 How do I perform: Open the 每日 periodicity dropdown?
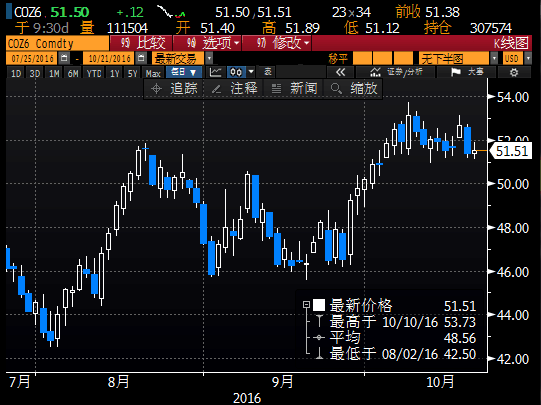tap(184, 72)
